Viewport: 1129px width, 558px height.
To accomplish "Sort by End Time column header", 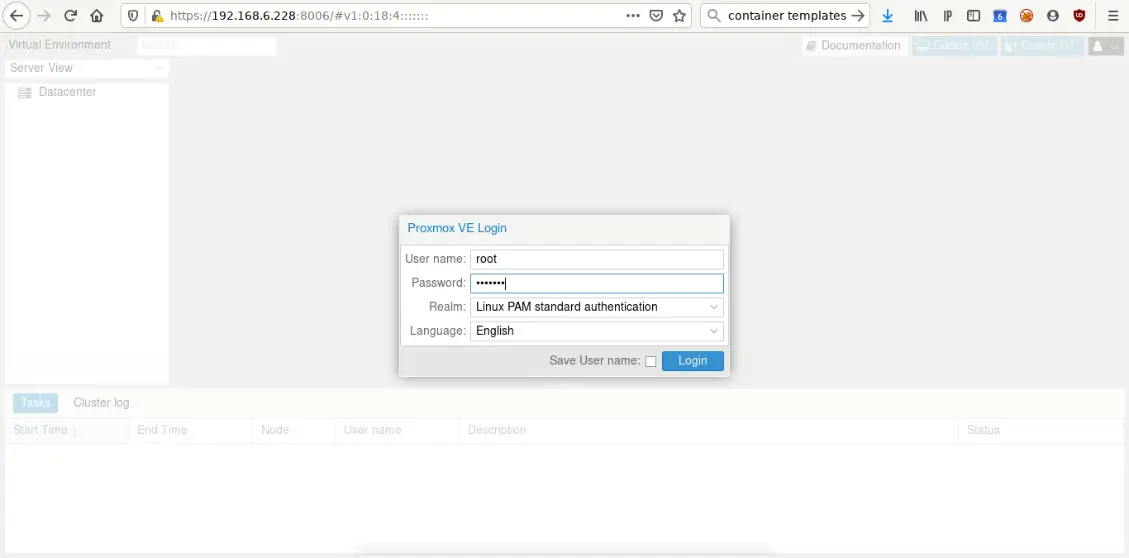I will tap(190, 430).
